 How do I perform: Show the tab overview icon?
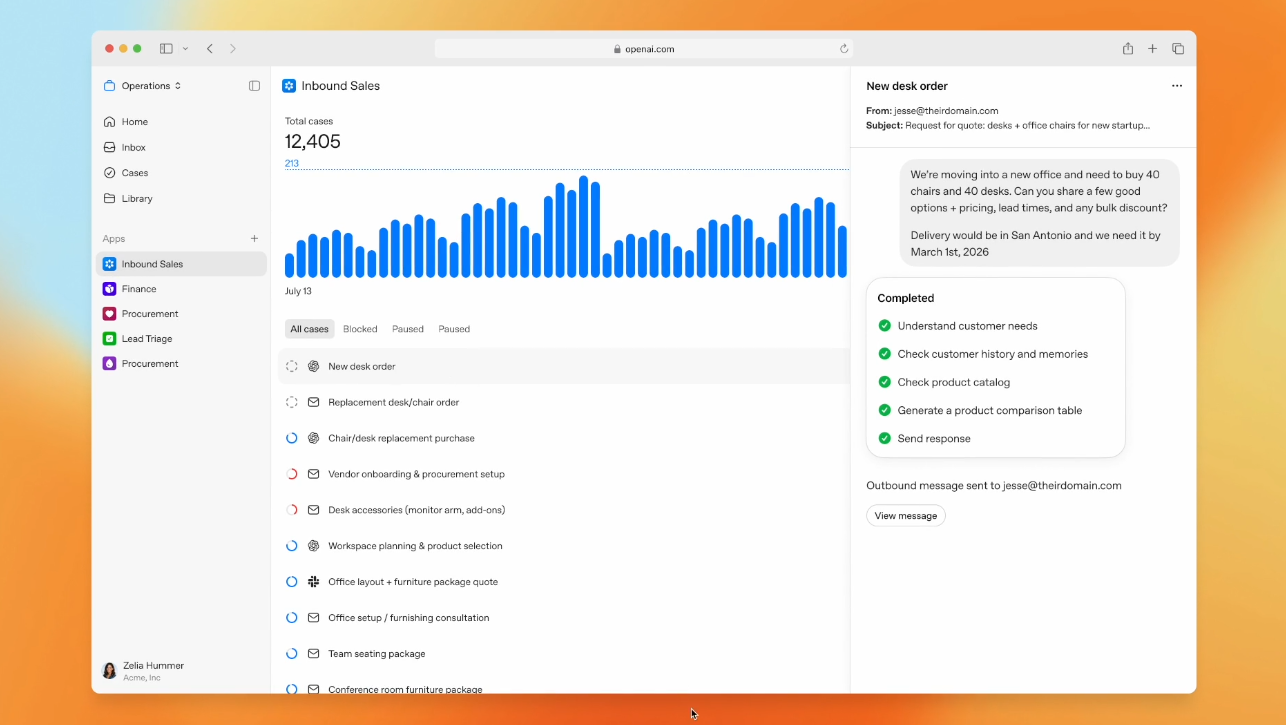tap(1178, 49)
